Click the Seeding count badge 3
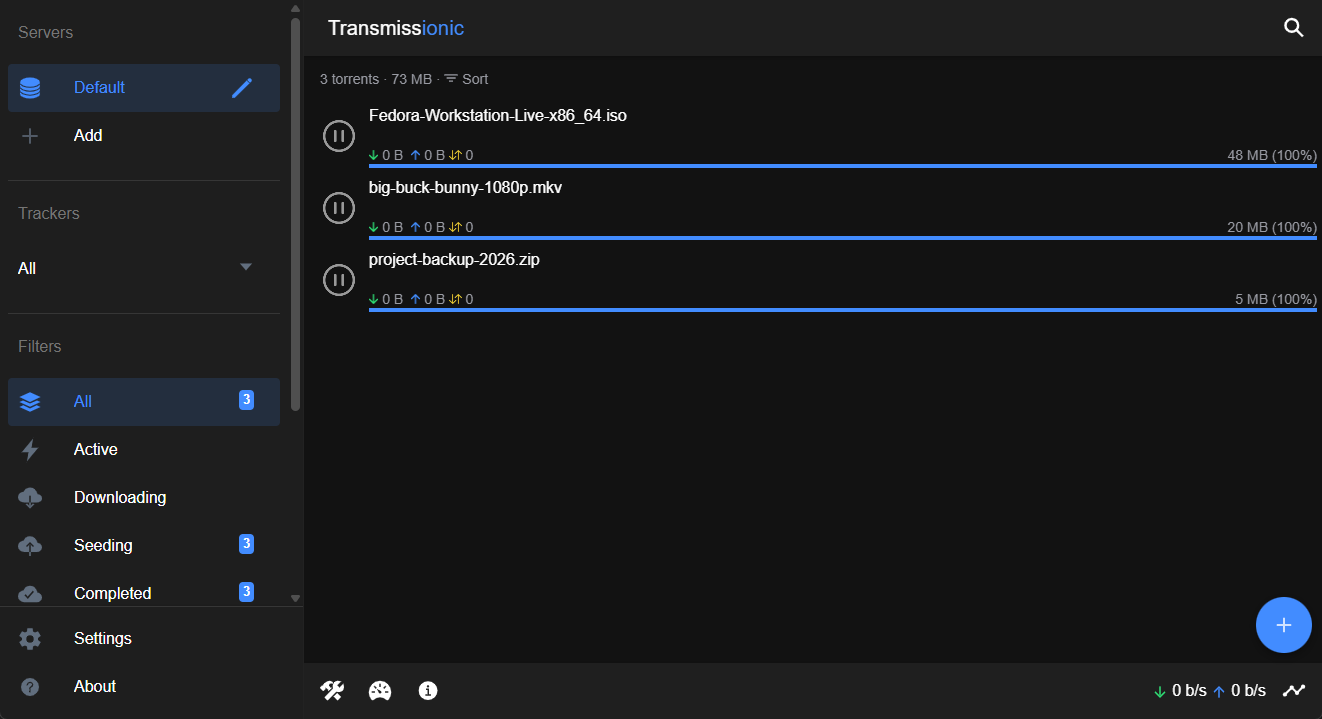The height and width of the screenshot is (719, 1322). tap(246, 544)
